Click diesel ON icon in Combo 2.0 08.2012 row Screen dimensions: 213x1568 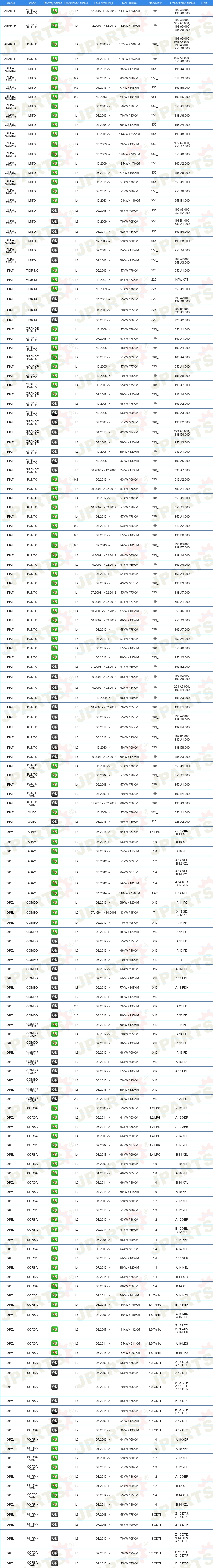point(55,1015)
